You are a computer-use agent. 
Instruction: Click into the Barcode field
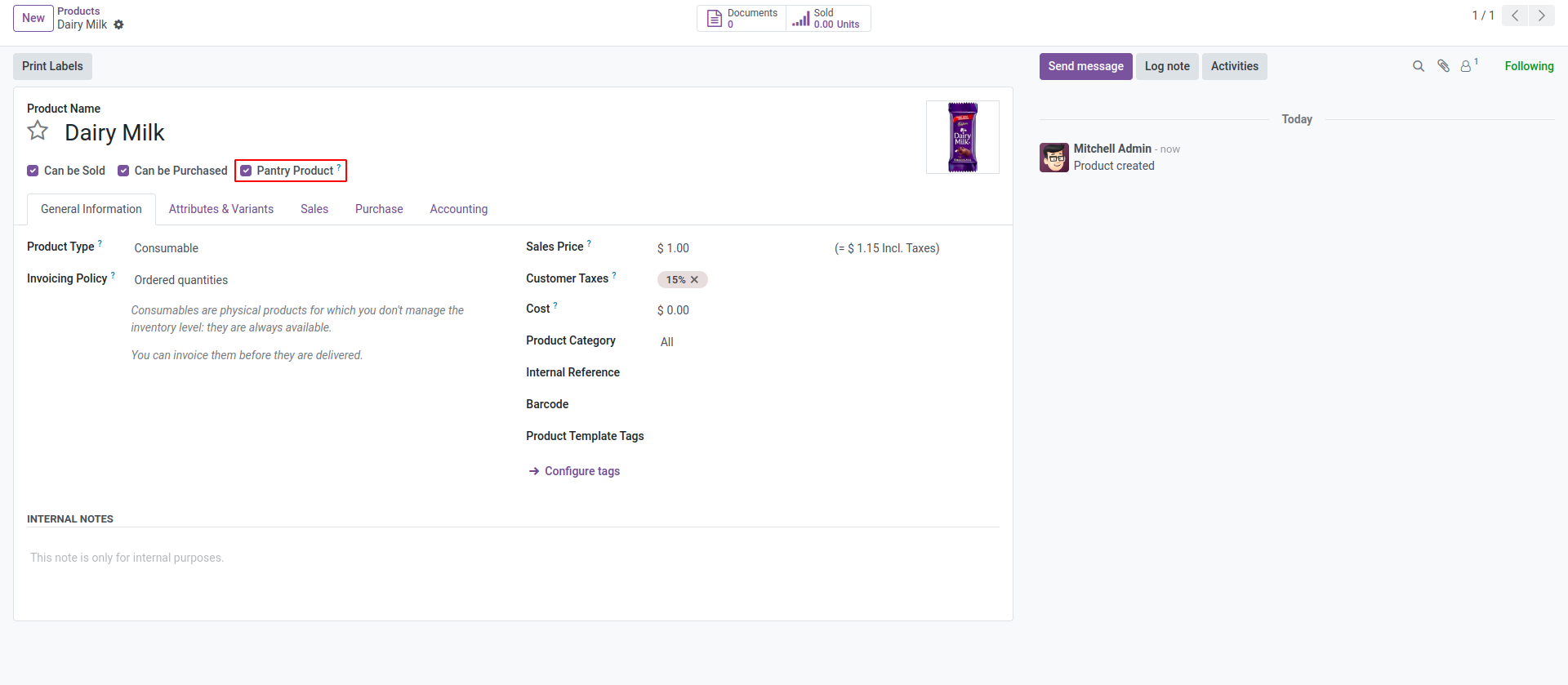pyautogui.click(x=828, y=405)
